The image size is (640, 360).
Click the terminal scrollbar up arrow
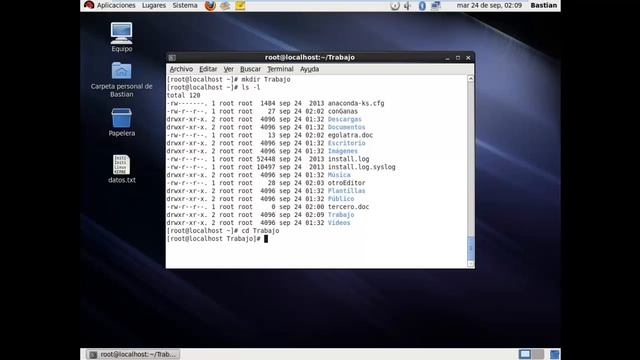click(x=471, y=78)
